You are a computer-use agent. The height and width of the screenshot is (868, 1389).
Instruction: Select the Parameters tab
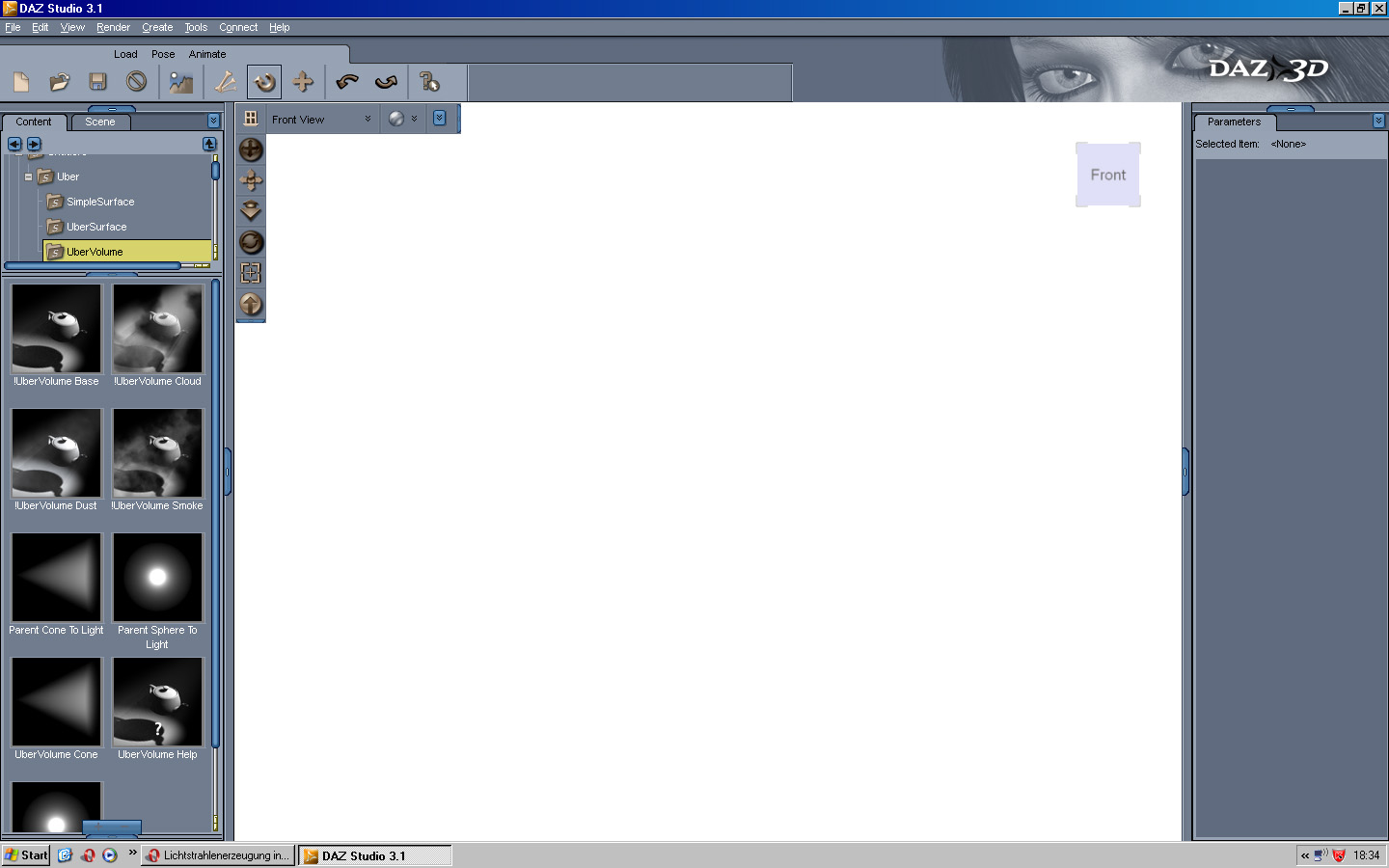pos(1235,122)
